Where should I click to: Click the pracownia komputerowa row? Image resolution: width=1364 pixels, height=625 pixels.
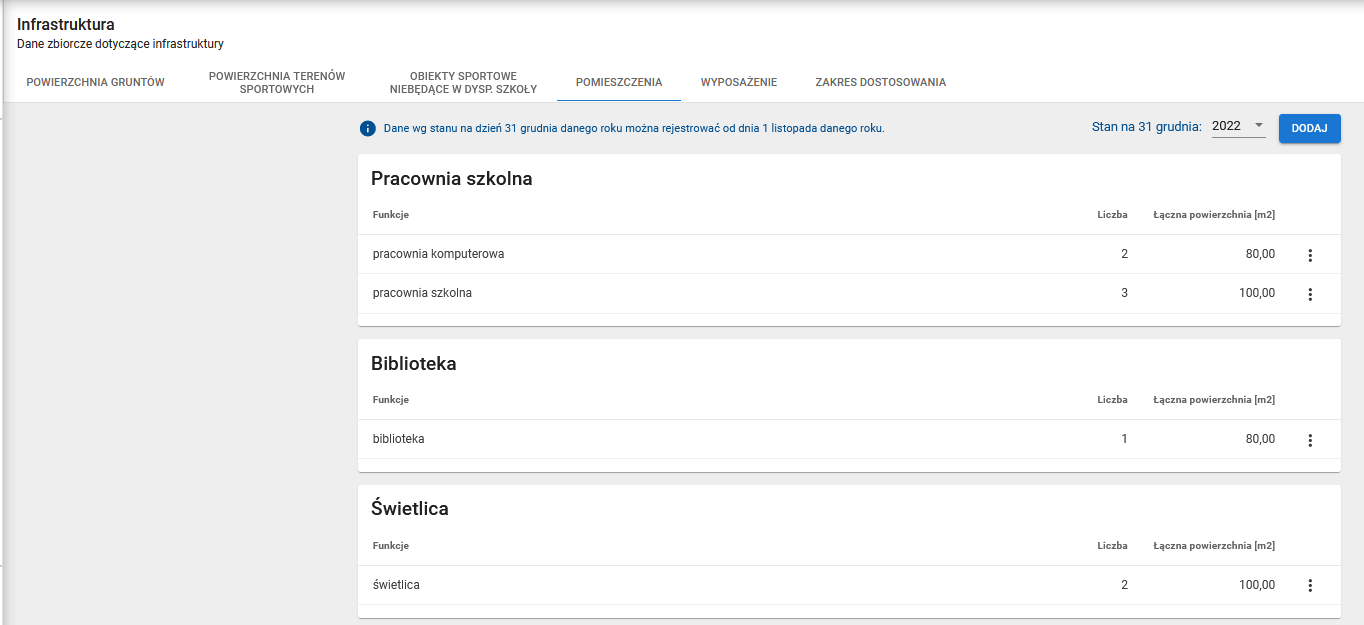438,254
